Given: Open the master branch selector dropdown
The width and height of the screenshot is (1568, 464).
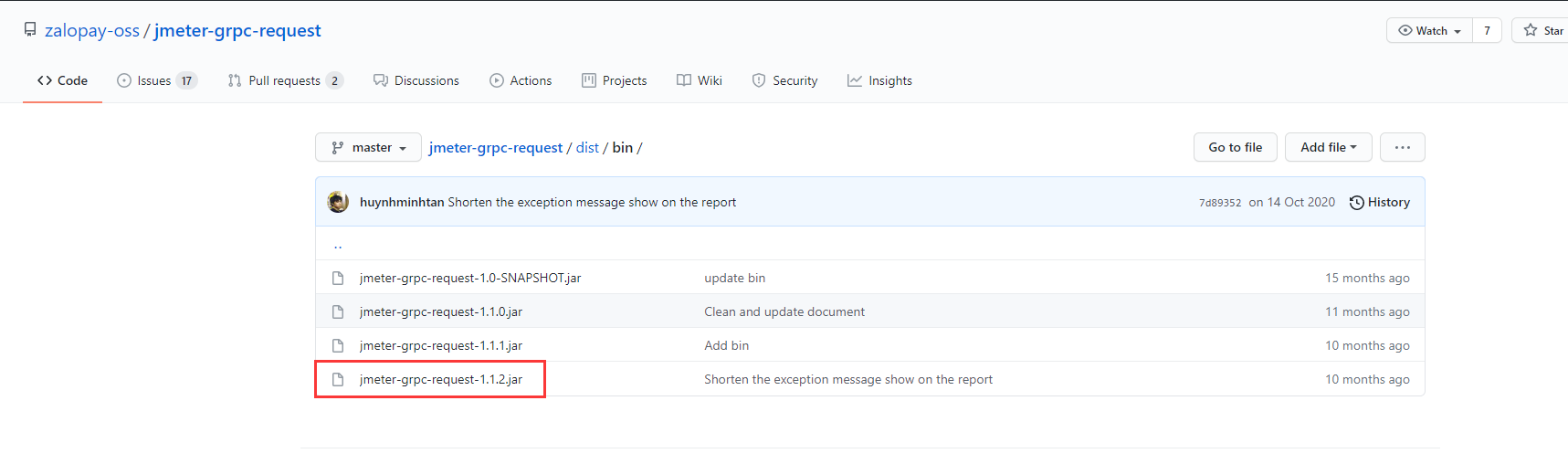Looking at the screenshot, I should click(x=368, y=147).
